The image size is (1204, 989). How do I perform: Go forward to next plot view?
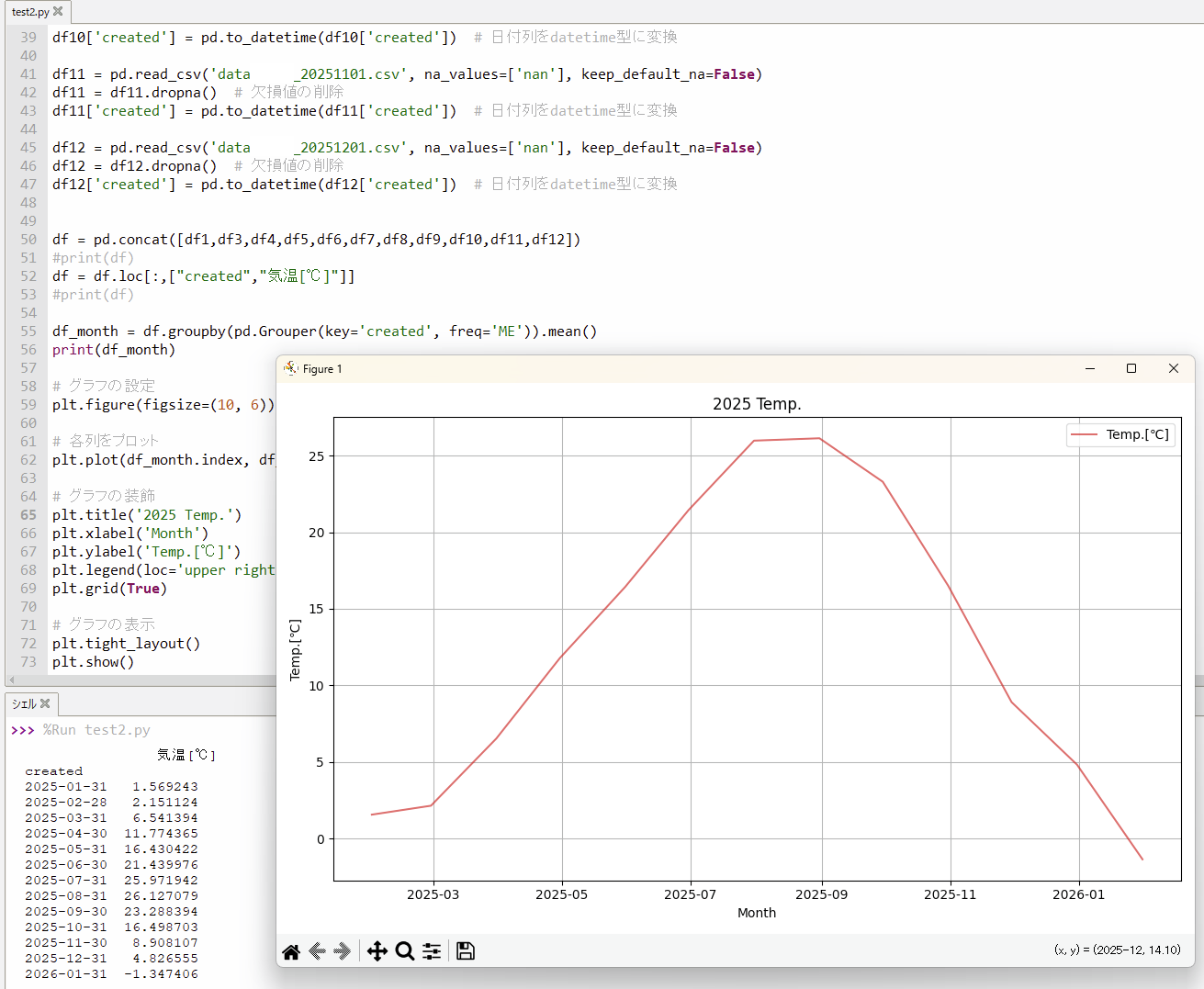343,951
